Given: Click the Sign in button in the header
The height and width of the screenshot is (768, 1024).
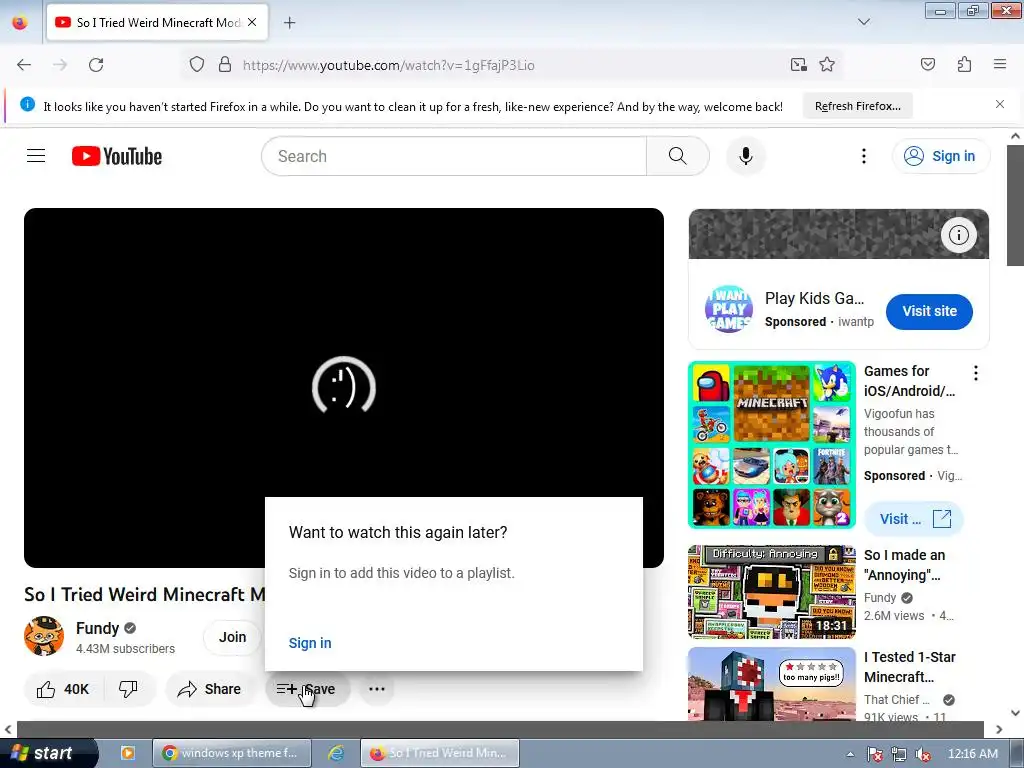Looking at the screenshot, I should click(x=940, y=156).
